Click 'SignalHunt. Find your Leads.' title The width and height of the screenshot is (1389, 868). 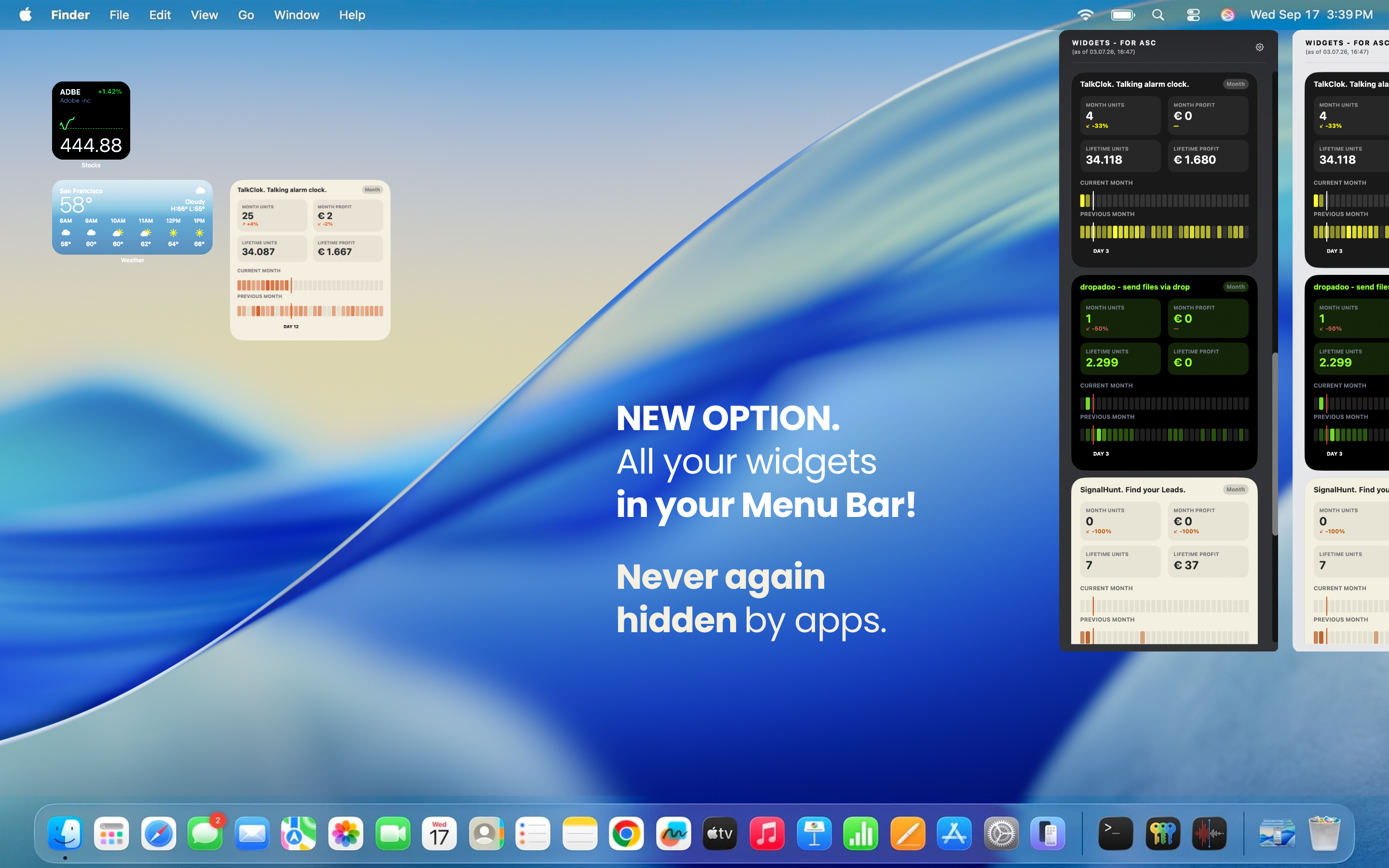1132,489
